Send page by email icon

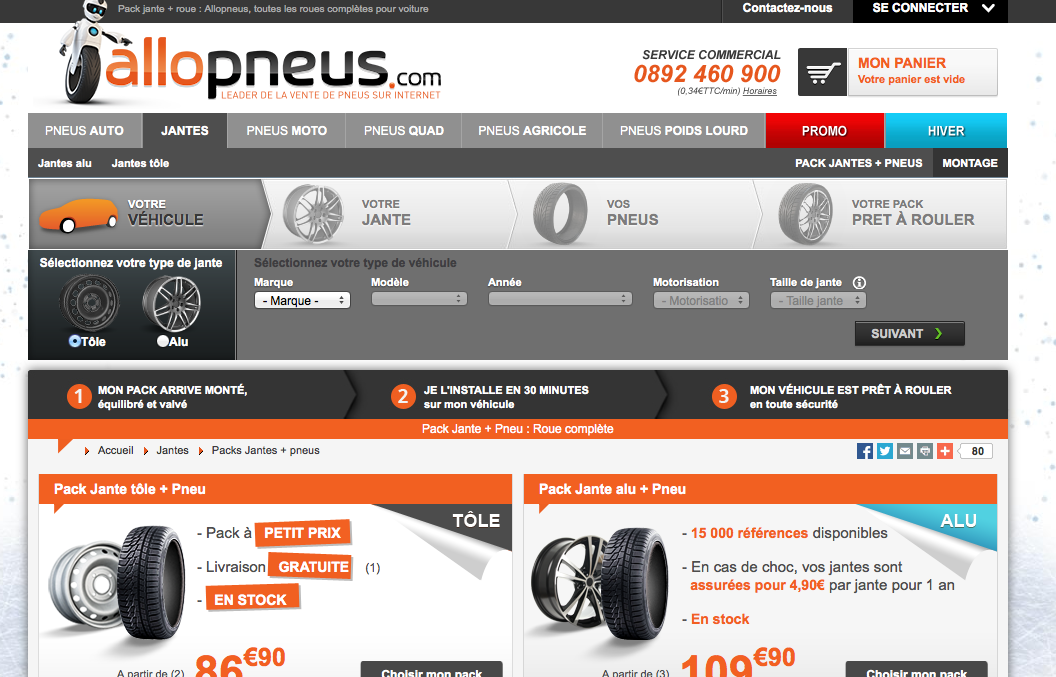tap(905, 451)
